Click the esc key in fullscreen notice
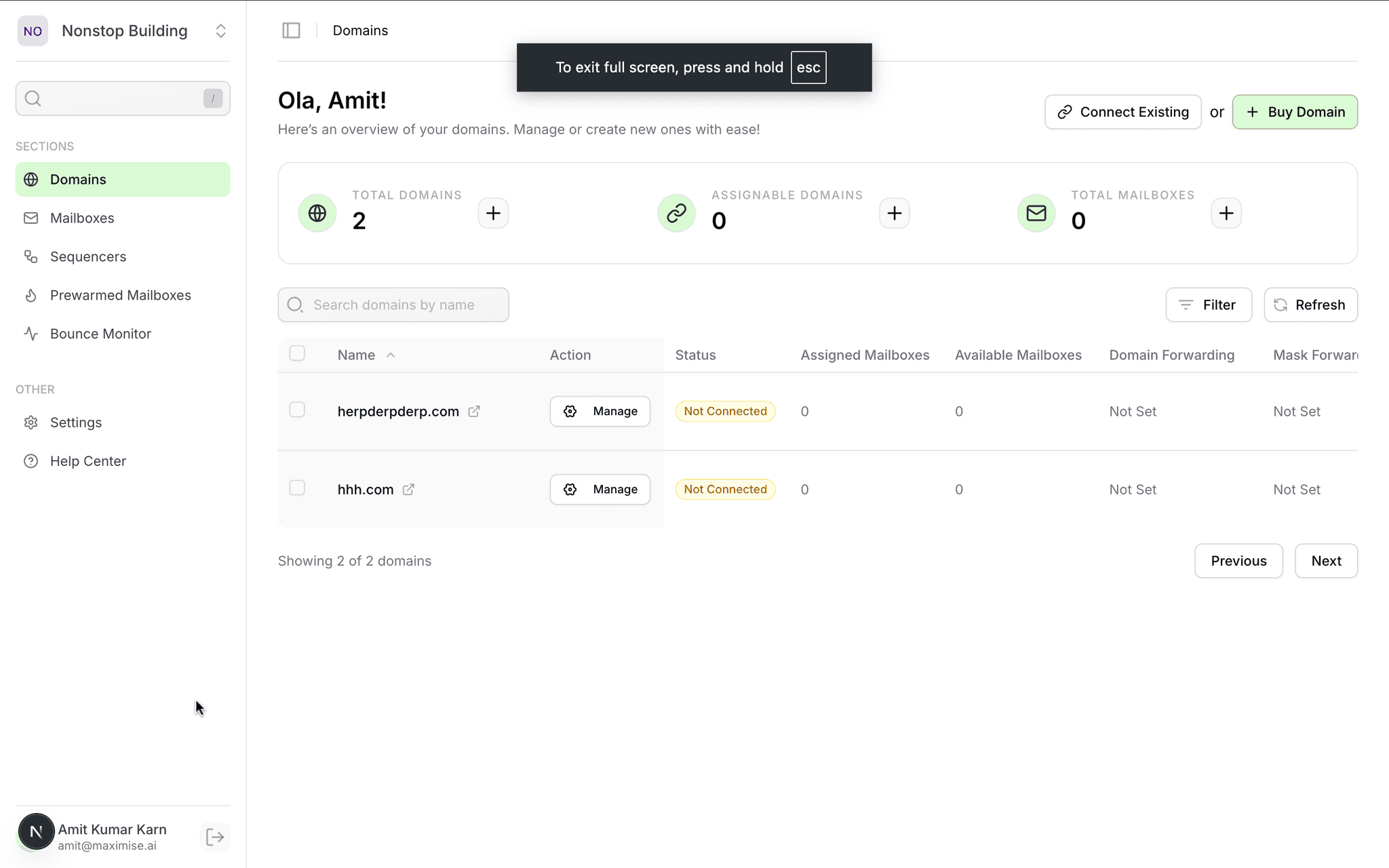Viewport: 1389px width, 868px height. pyautogui.click(x=808, y=67)
